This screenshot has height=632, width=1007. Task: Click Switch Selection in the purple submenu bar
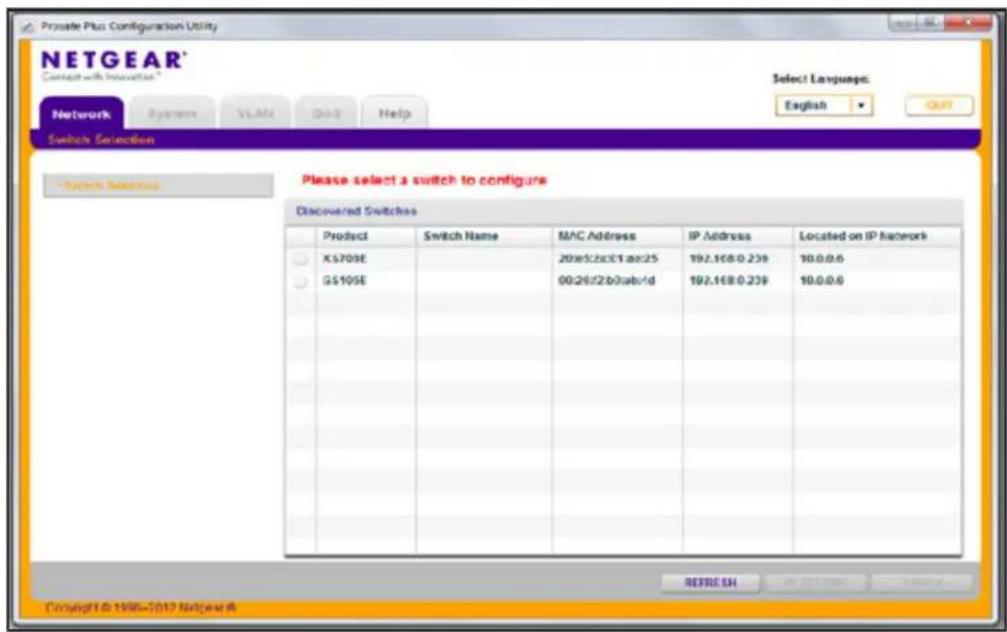pos(101,140)
